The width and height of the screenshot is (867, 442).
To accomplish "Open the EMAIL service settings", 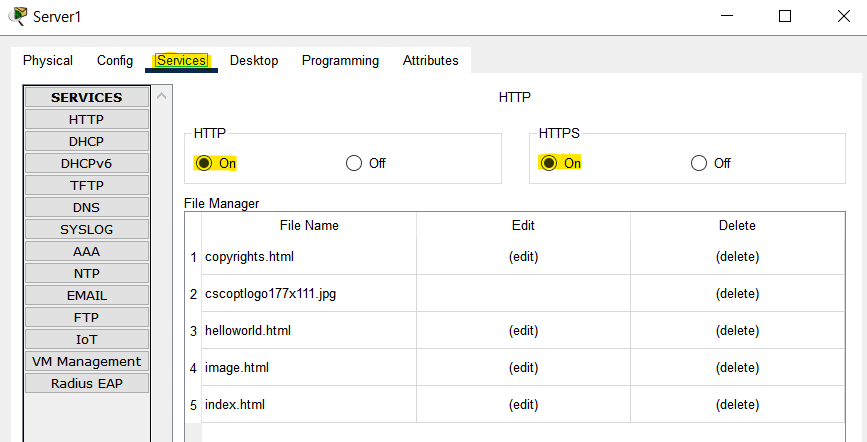I will point(87,295).
